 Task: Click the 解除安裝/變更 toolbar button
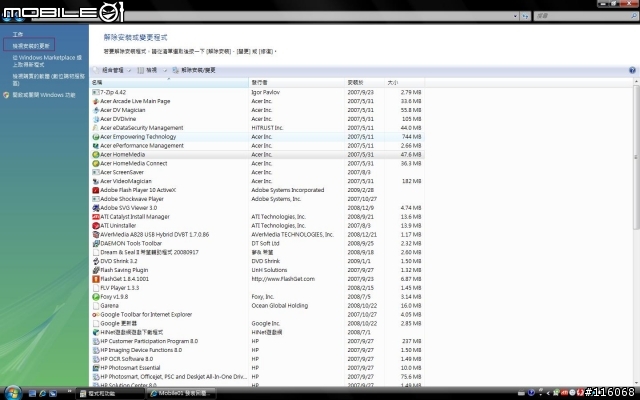point(197,71)
